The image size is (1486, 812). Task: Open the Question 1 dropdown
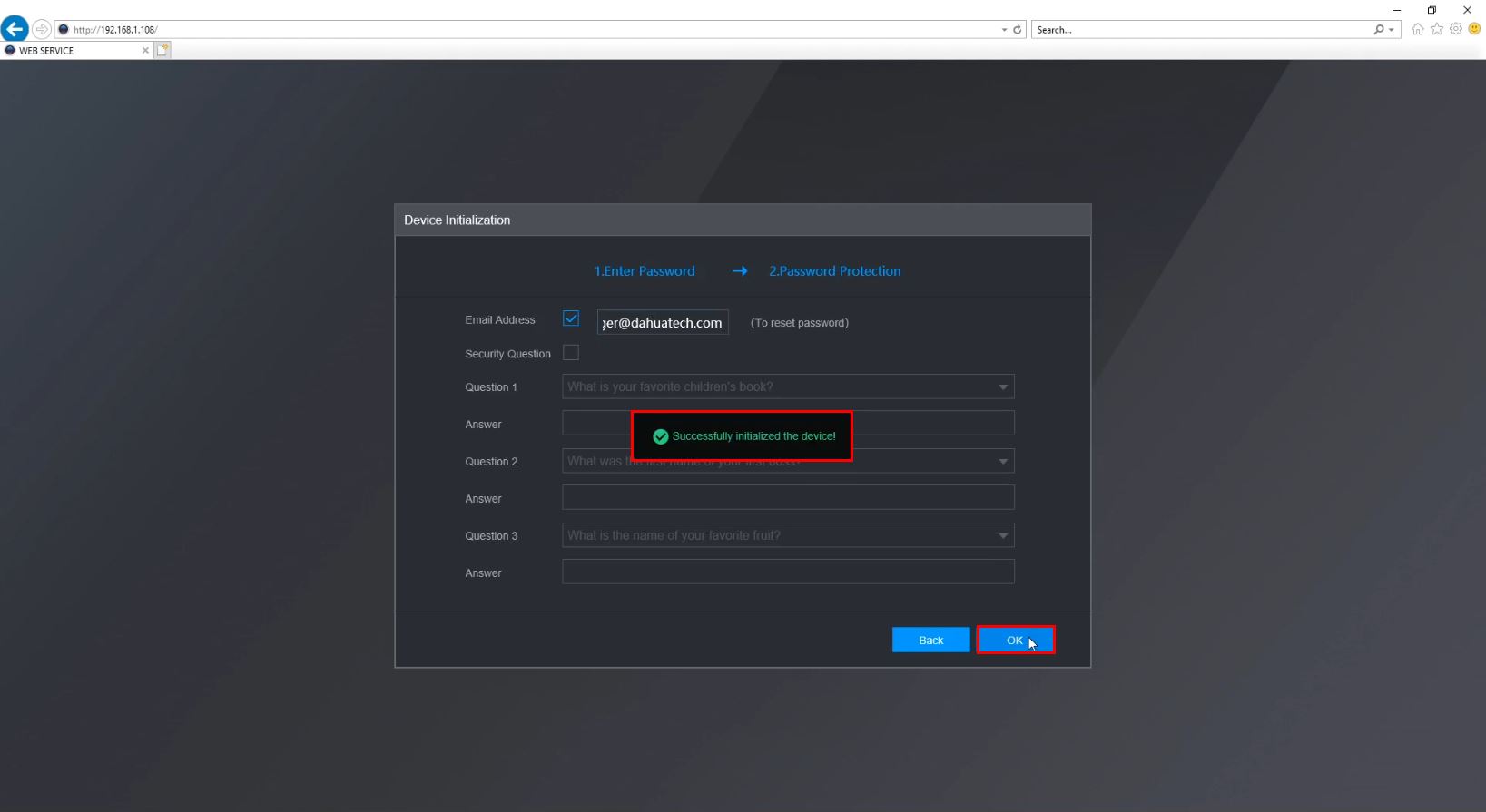coord(788,386)
